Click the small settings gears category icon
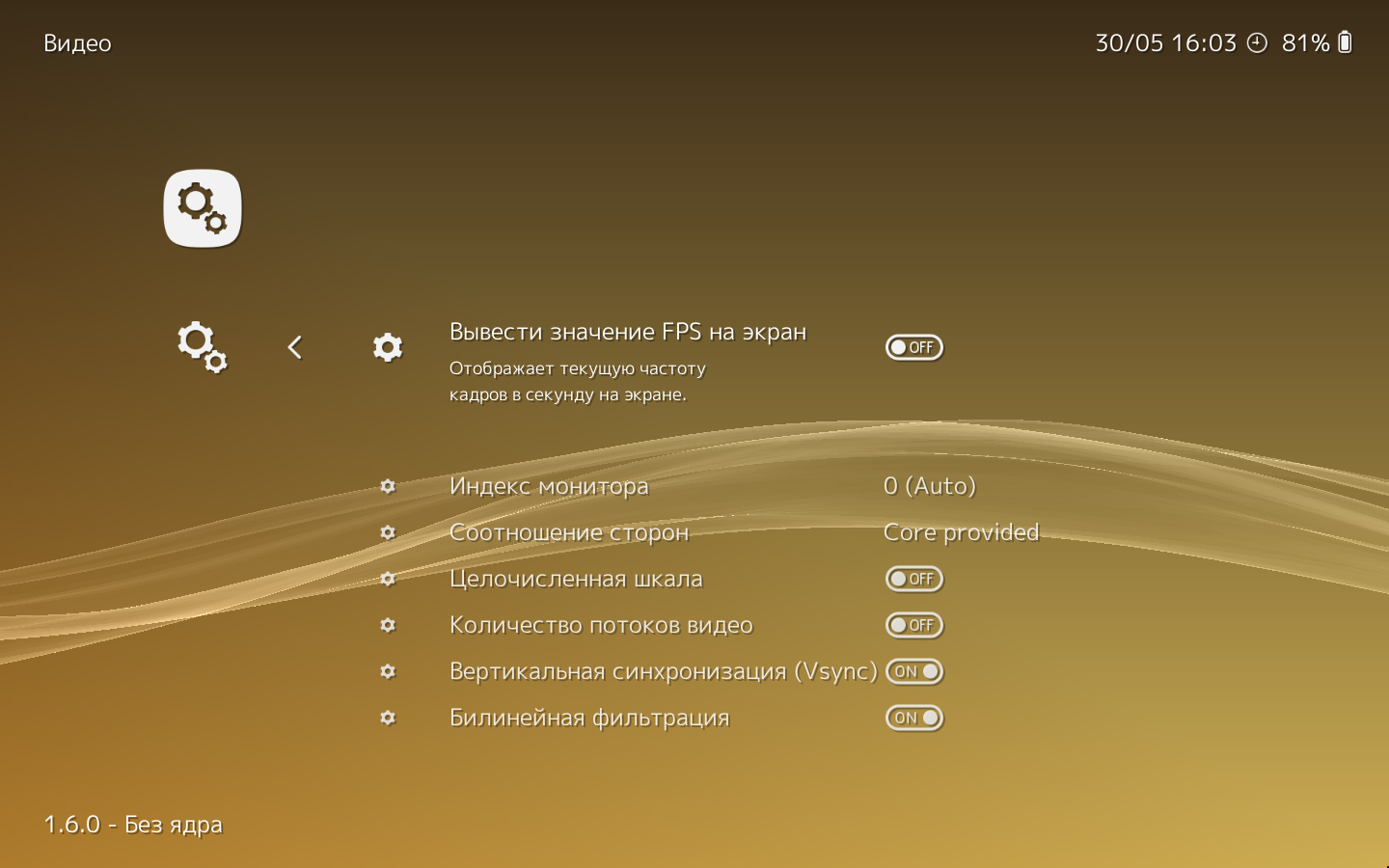Viewport: 1389px width, 868px height. (x=202, y=346)
